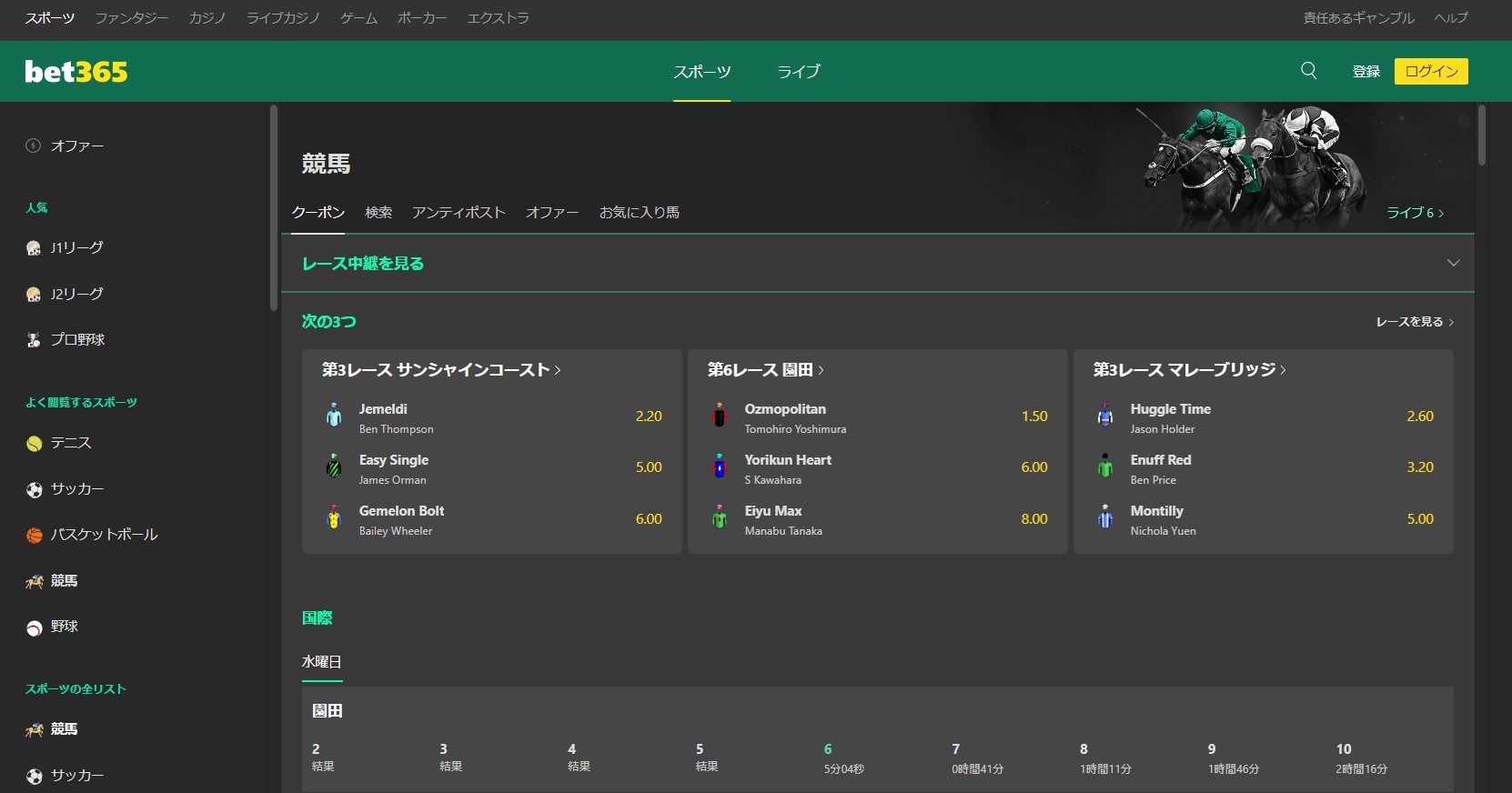Open プロ野球 baseball player icon
Viewport: 1512px width, 793px height.
click(x=34, y=340)
